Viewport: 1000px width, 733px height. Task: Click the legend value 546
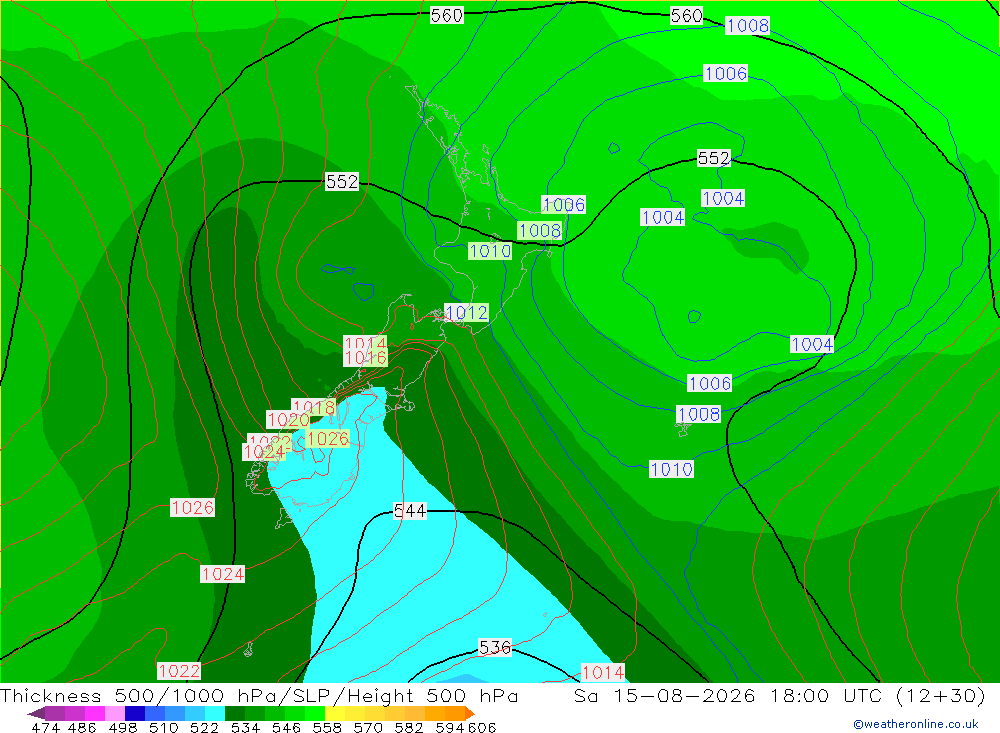(x=286, y=727)
